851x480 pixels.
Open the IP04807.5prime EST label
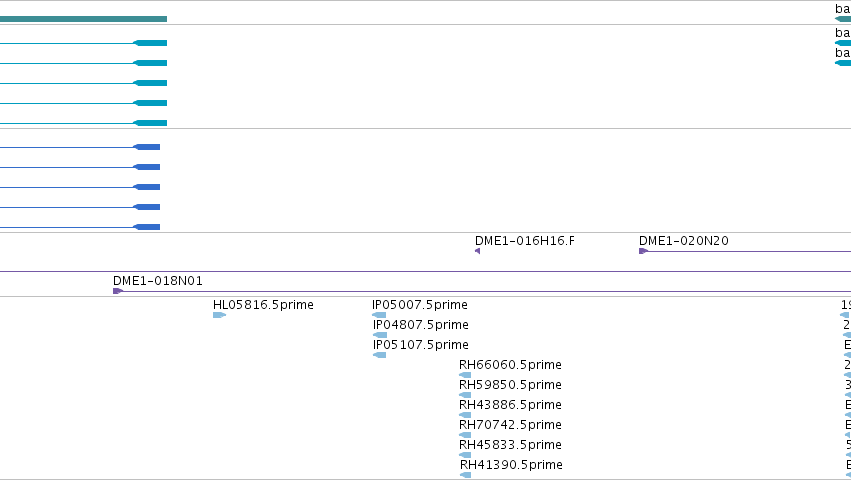[421, 325]
